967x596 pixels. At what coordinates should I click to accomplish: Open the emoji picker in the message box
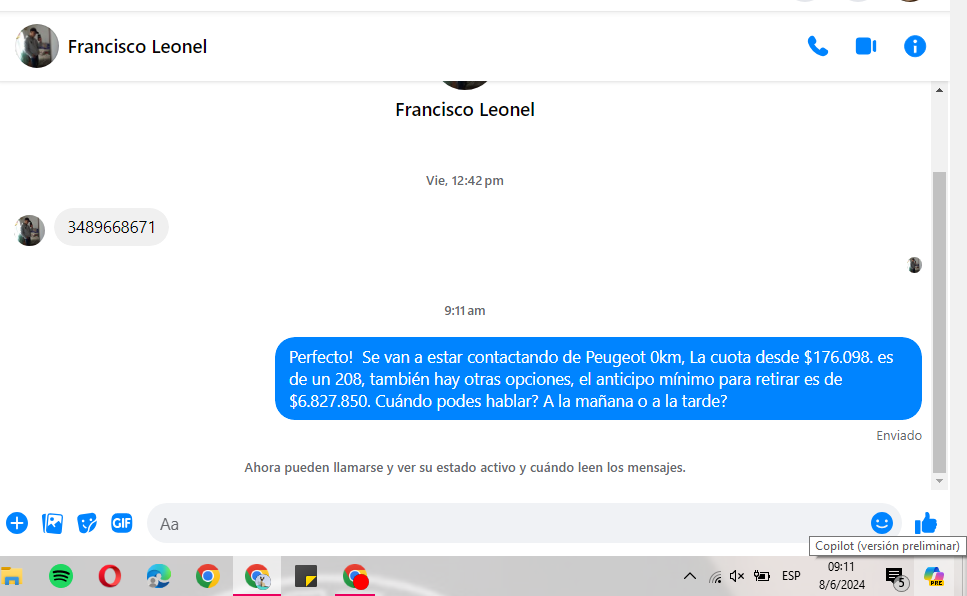(881, 523)
